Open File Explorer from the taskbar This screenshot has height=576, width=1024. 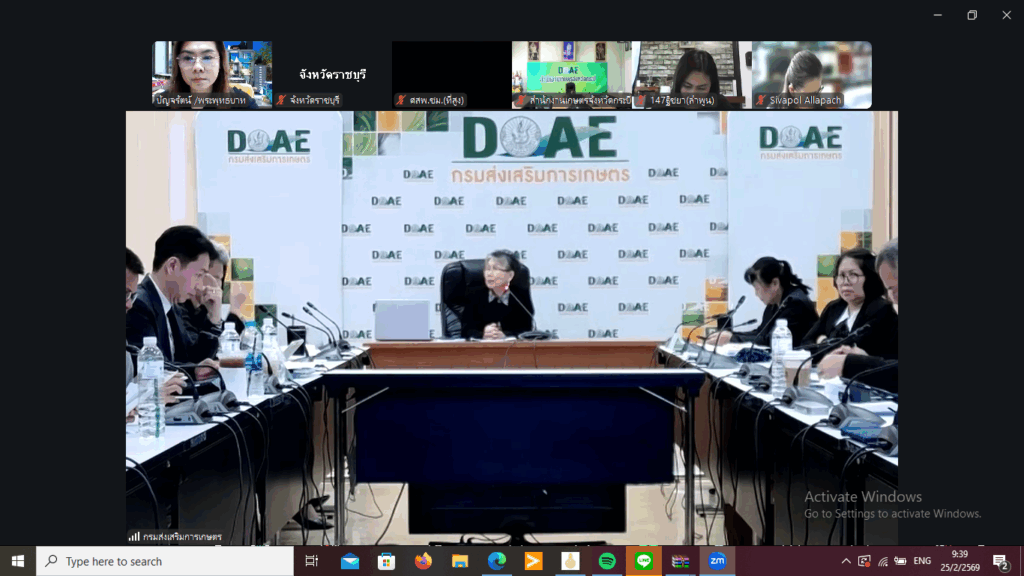(x=460, y=561)
